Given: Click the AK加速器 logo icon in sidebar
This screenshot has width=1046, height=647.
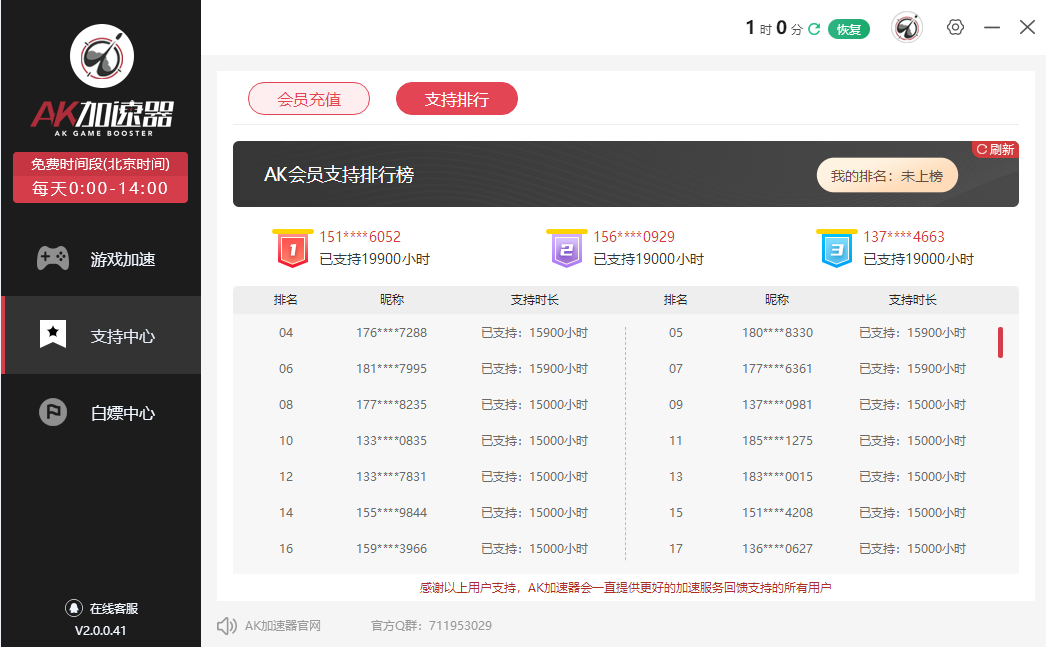Looking at the screenshot, I should click(x=102, y=56).
